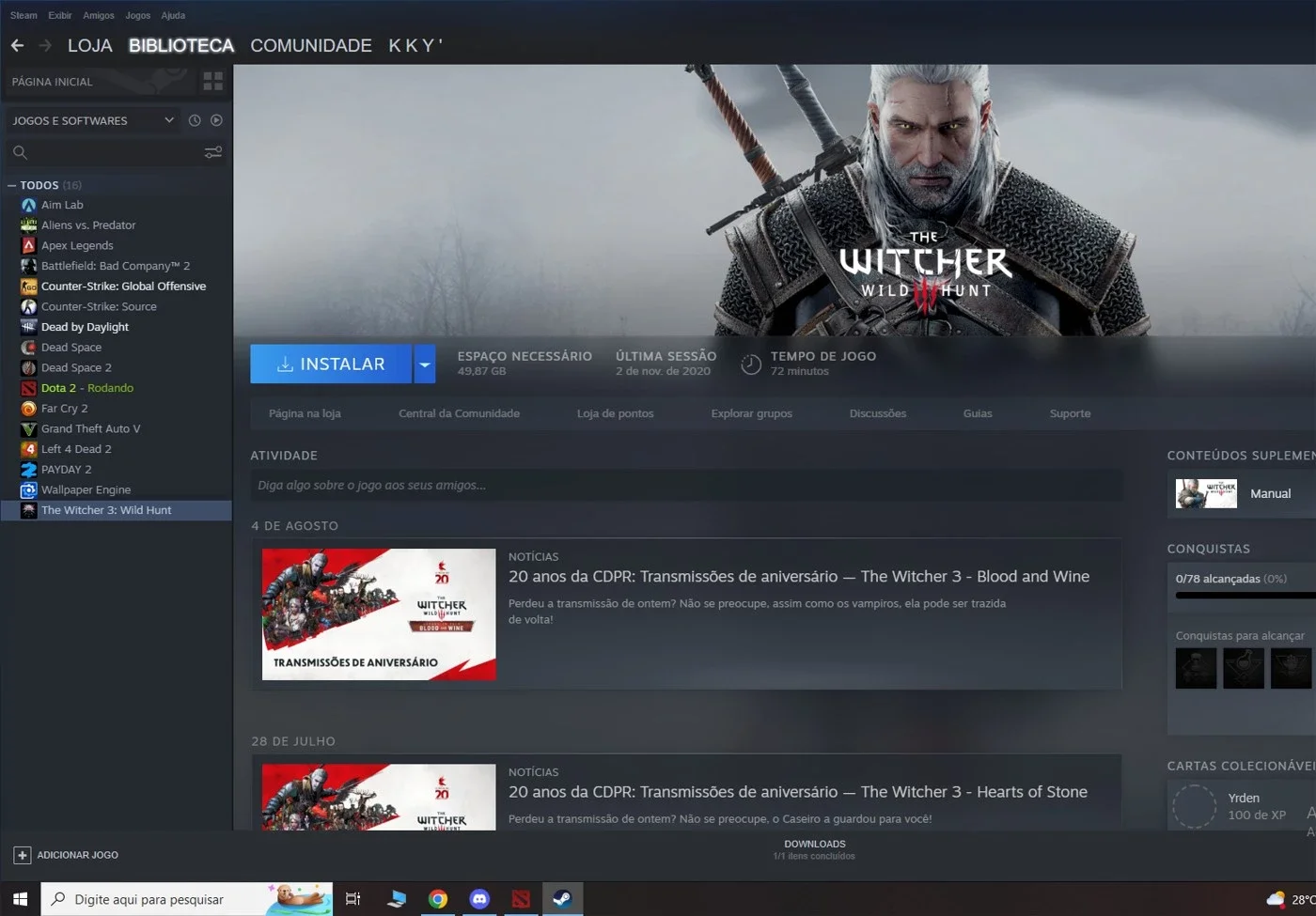The height and width of the screenshot is (916, 1316).
Task: Select Dota 2 icon in list
Action: pyautogui.click(x=29, y=388)
